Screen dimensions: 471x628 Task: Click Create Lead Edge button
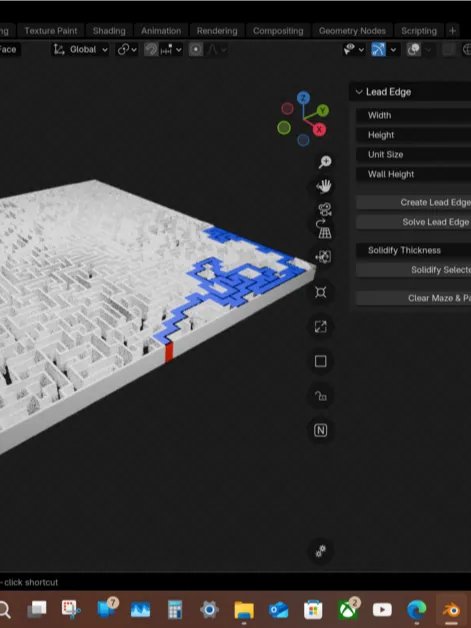click(414, 202)
